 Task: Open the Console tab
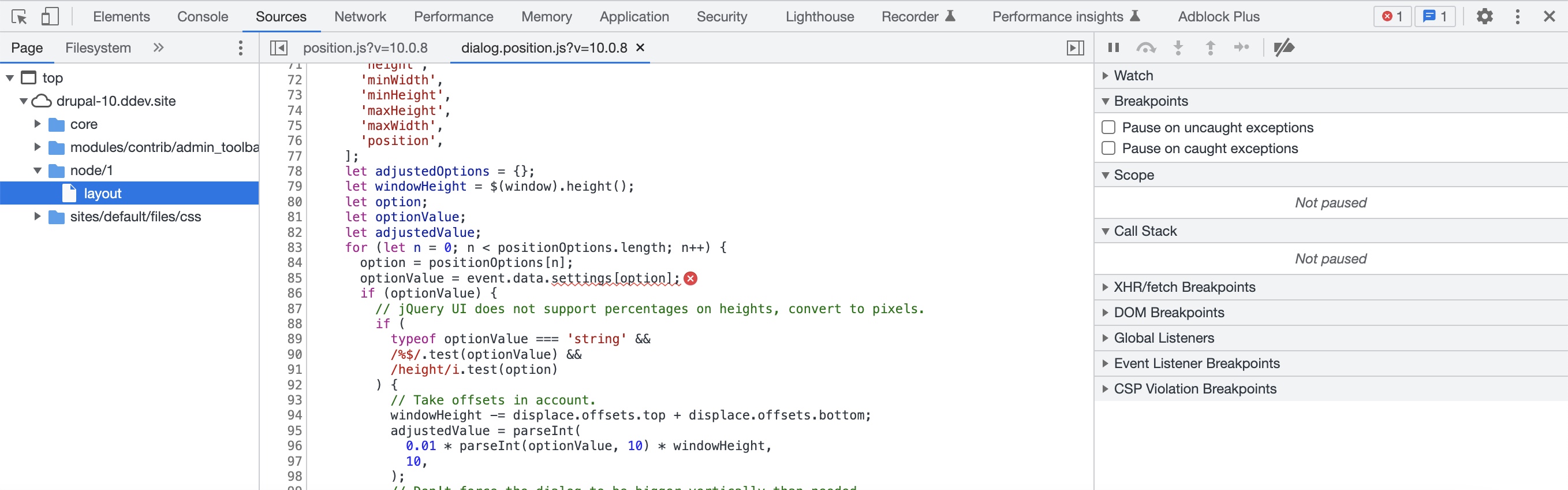[202, 16]
